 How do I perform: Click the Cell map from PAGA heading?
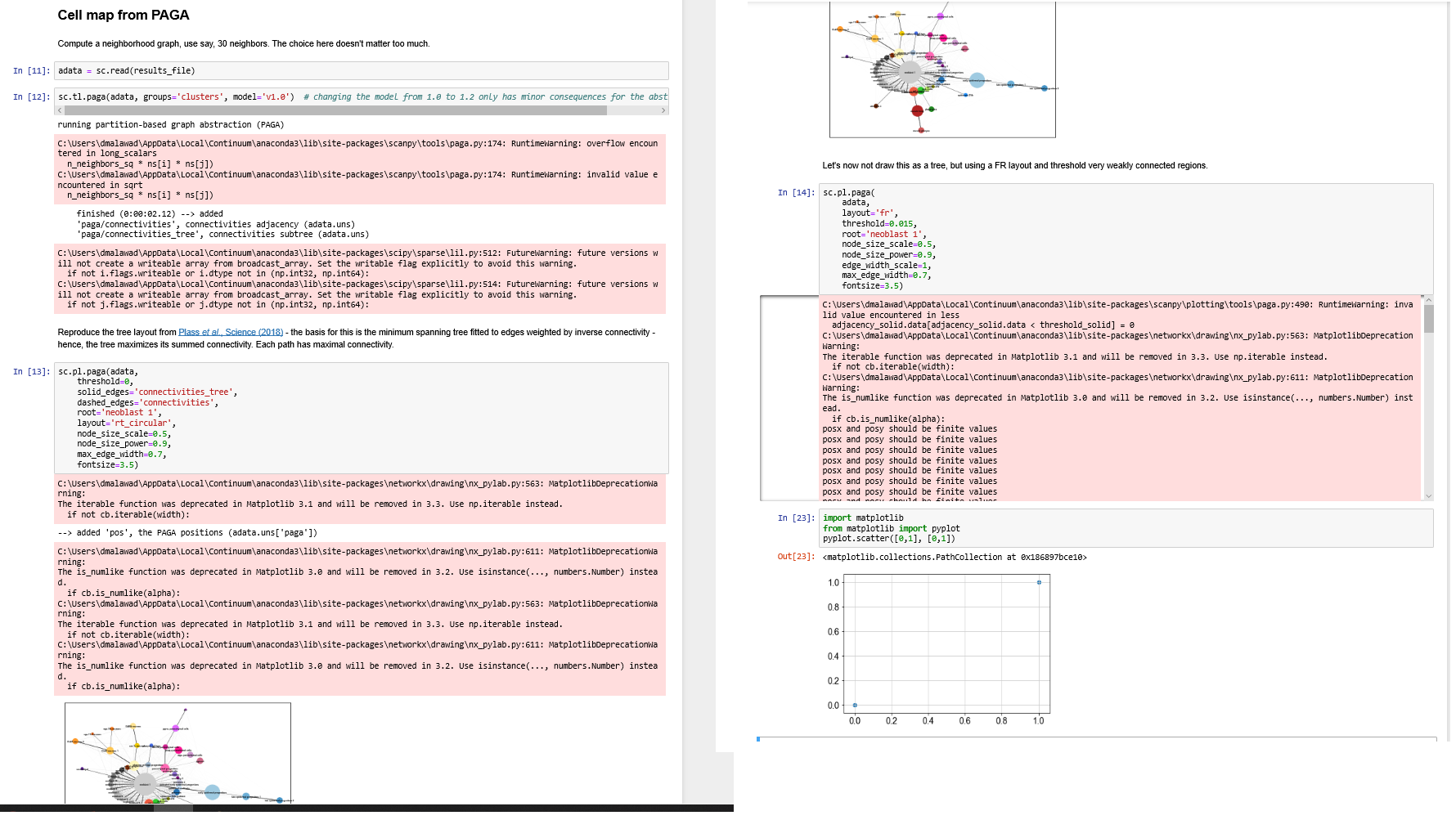(x=123, y=15)
